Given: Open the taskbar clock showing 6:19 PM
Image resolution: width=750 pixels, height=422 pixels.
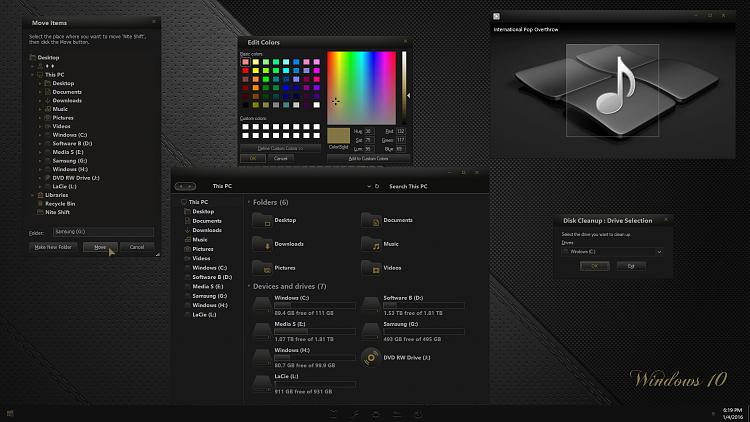Looking at the screenshot, I should (732, 413).
